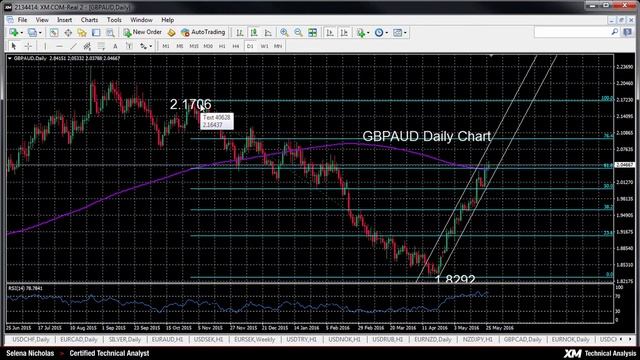Toggle the AutoTrading button

203,32
